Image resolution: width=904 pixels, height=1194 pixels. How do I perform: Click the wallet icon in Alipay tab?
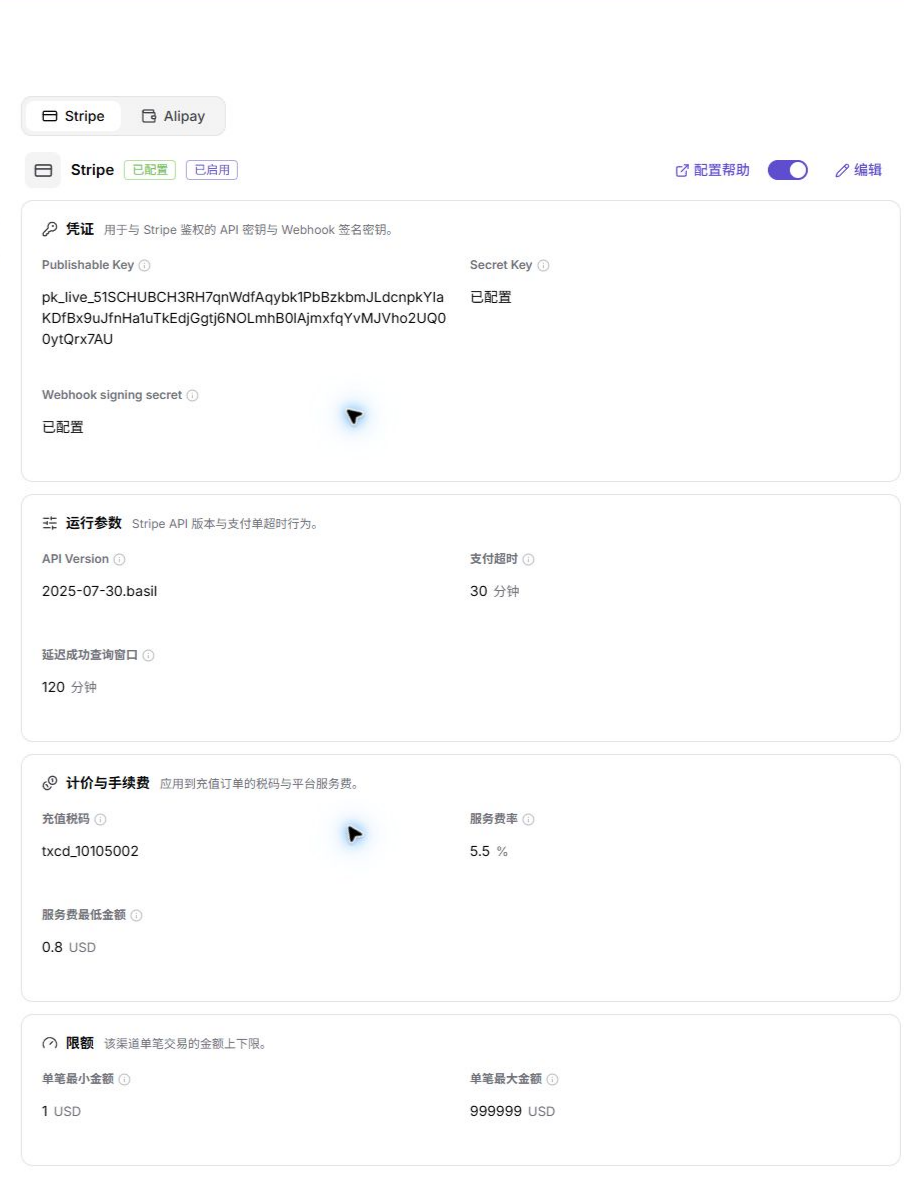149,117
